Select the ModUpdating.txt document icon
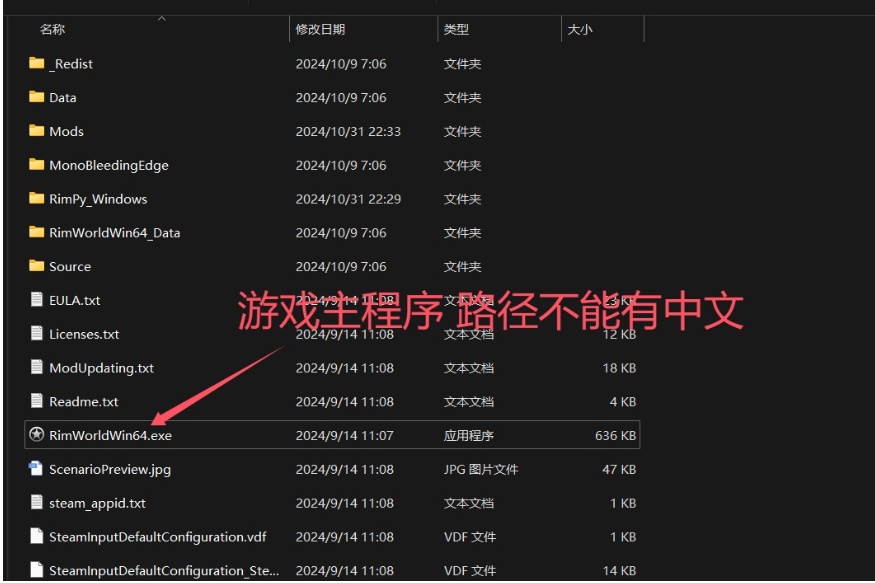This screenshot has width=875, height=583. click(36, 367)
